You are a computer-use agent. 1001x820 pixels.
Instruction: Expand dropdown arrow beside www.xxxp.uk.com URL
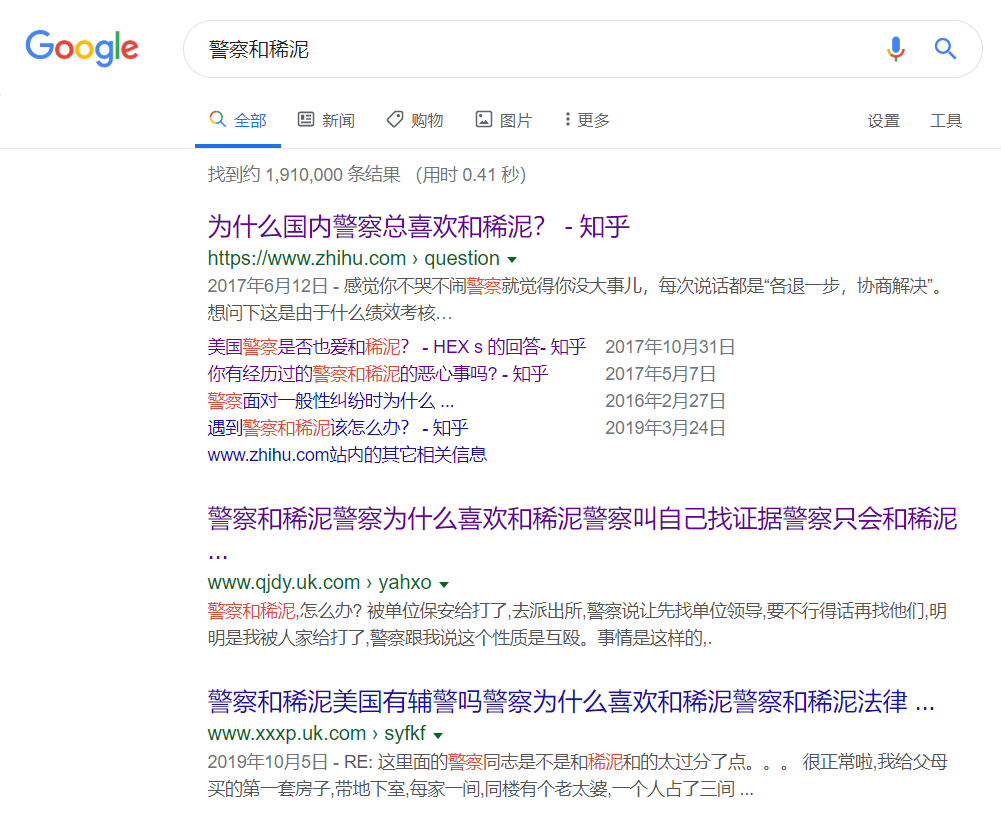[x=438, y=735]
